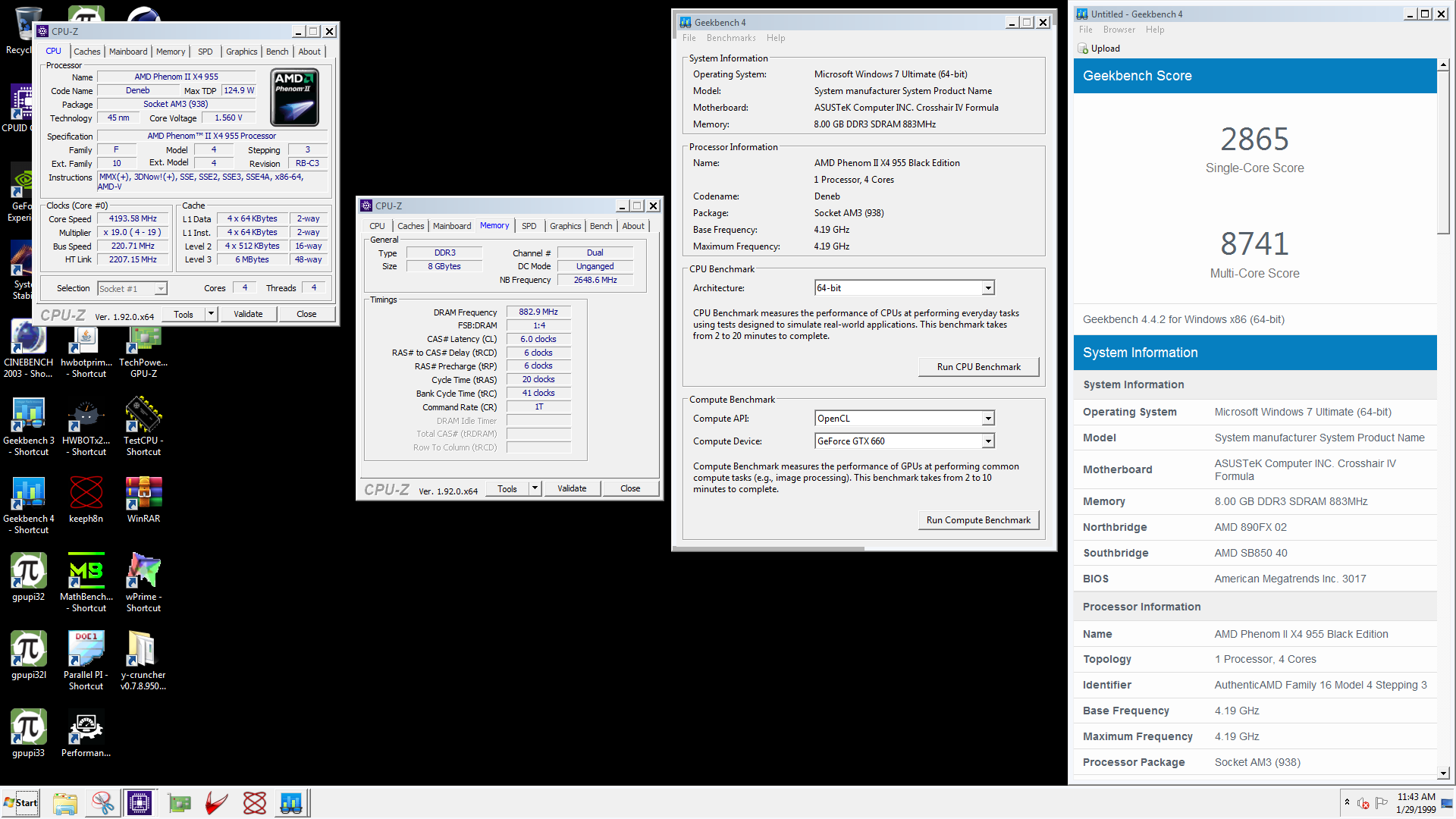Open Mainboard tab in first CPU-Z window

click(128, 52)
